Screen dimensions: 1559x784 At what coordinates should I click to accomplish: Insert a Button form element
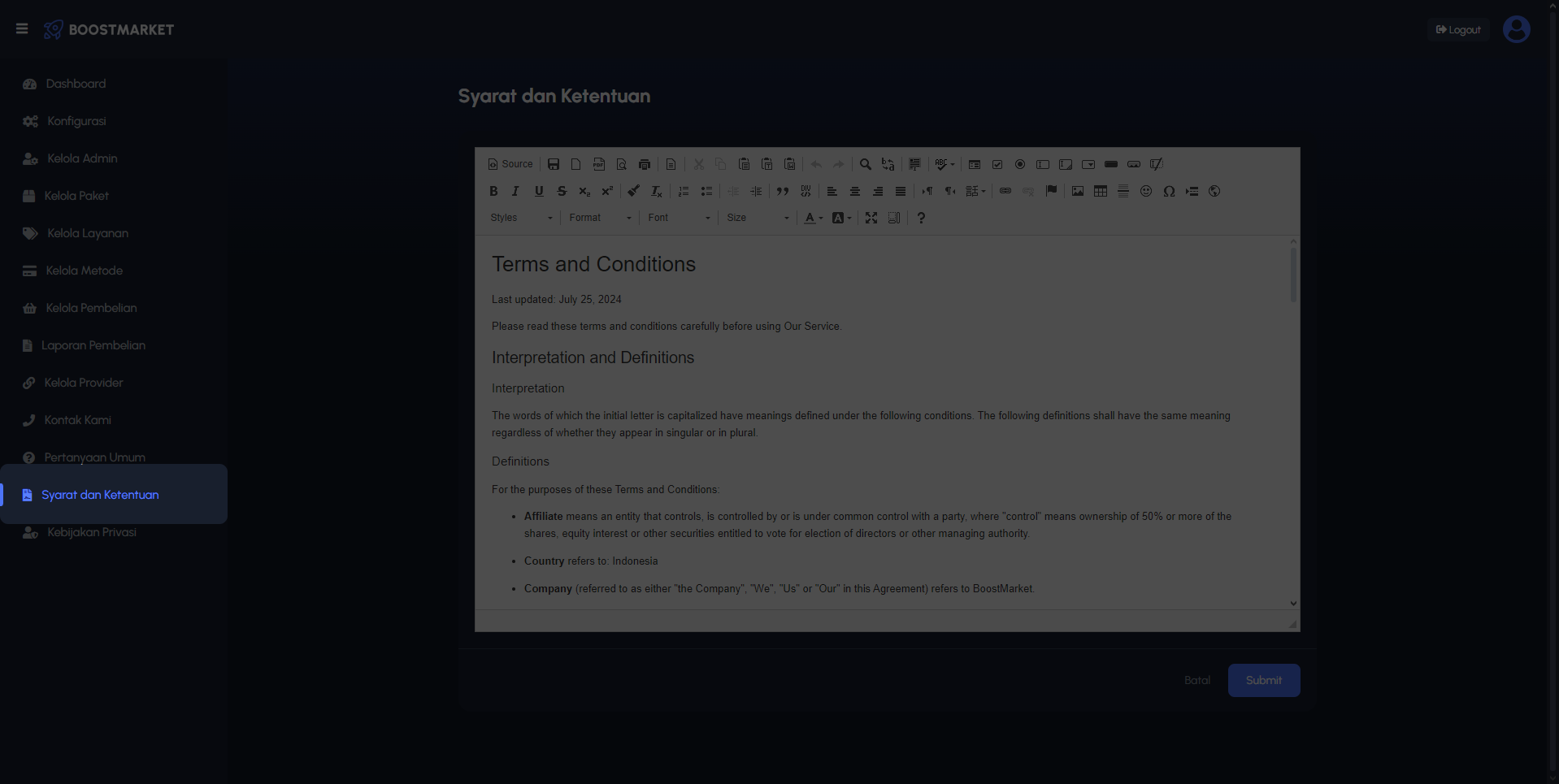pyautogui.click(x=1111, y=164)
